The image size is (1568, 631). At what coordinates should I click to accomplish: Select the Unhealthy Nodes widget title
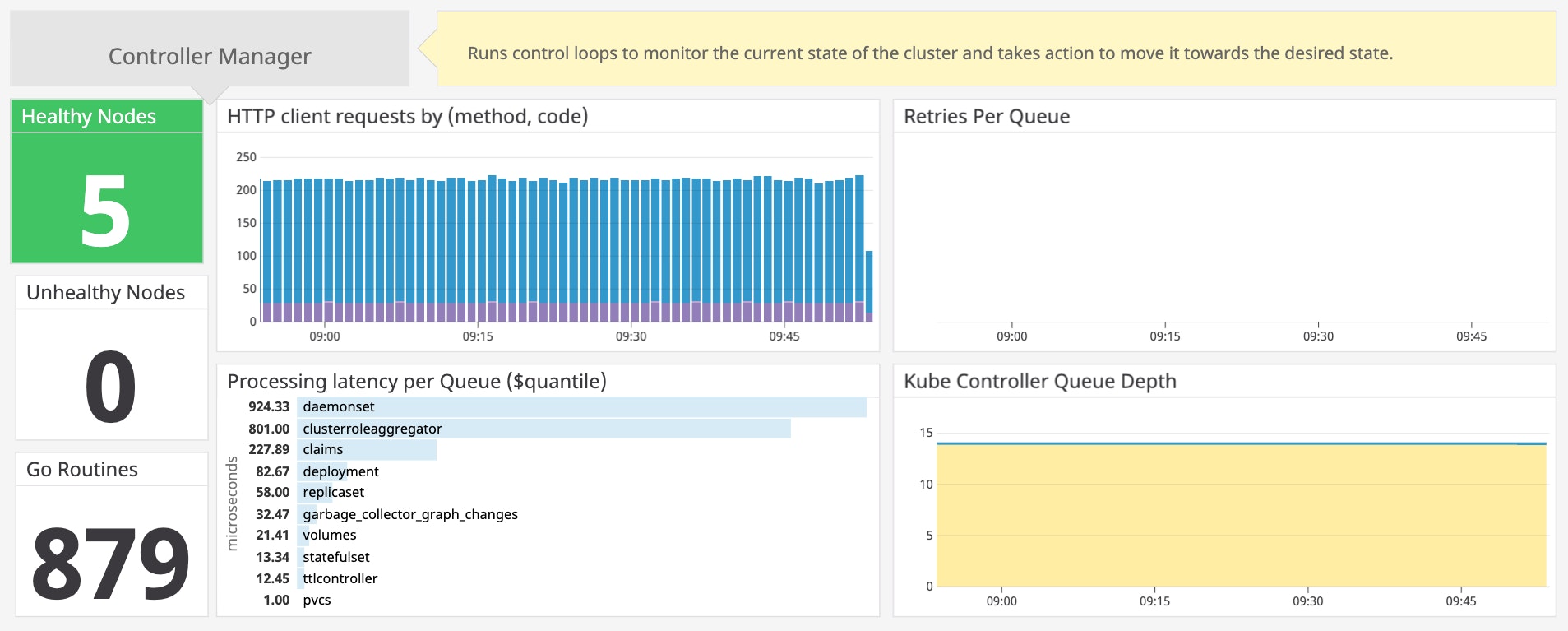click(105, 293)
